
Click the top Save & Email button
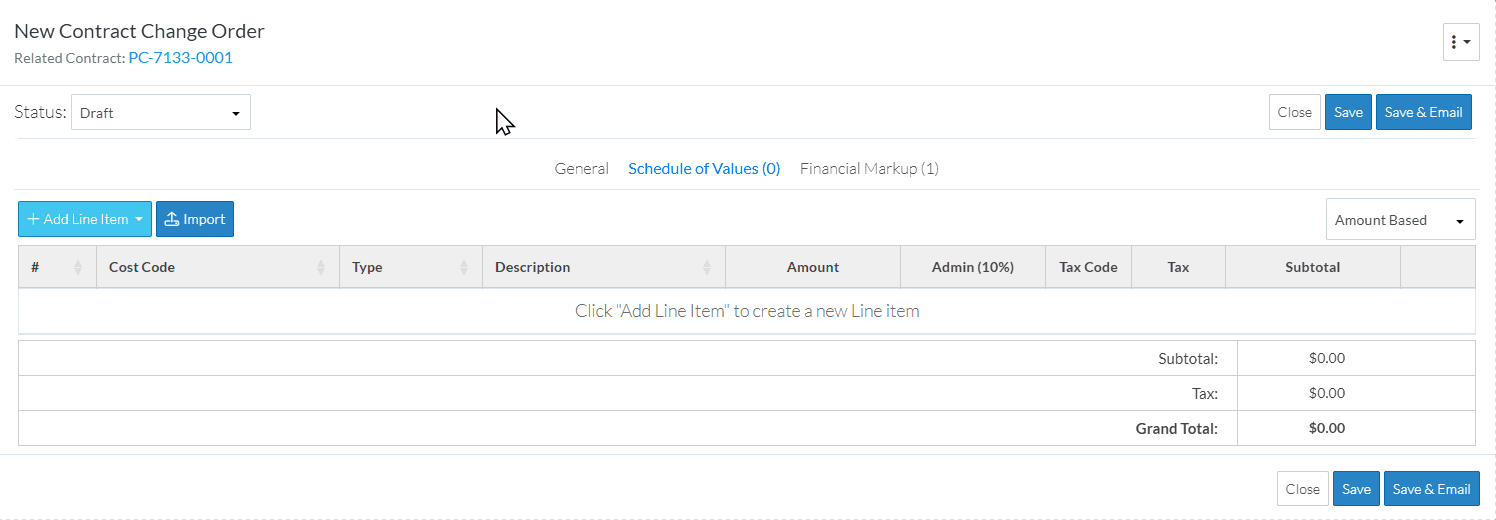click(1424, 112)
